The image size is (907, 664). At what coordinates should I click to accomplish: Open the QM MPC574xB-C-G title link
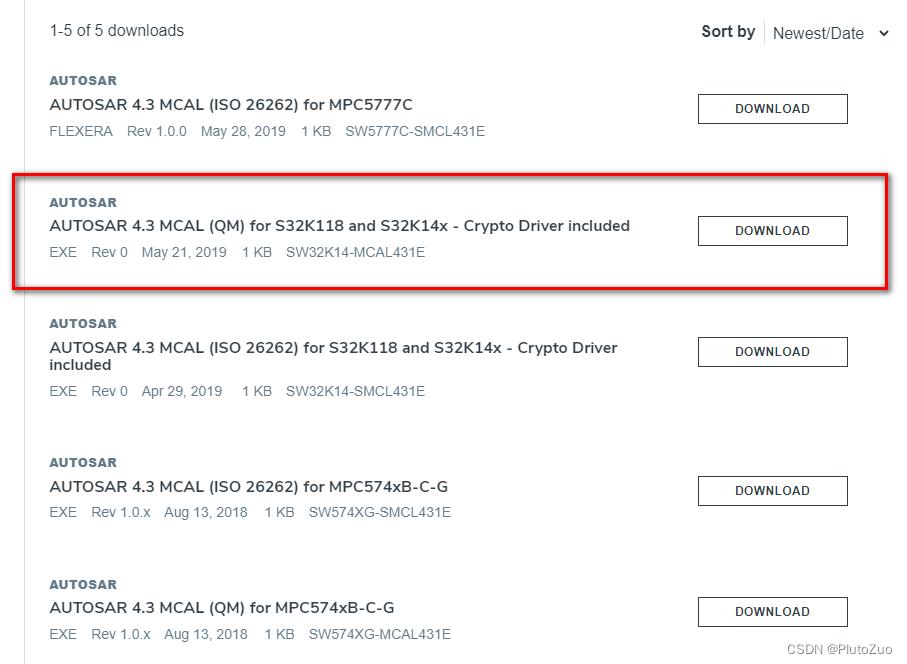click(222, 607)
